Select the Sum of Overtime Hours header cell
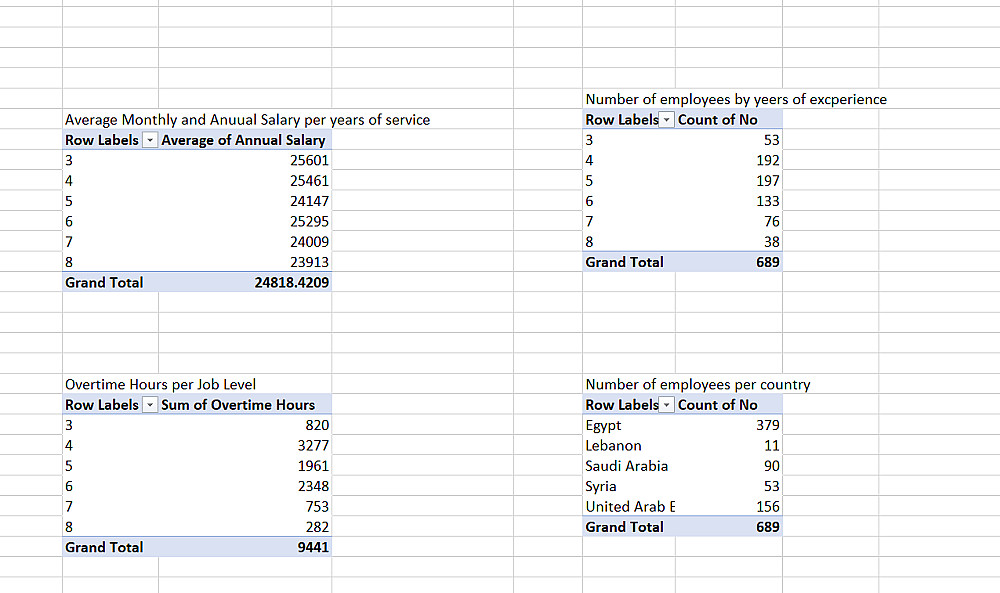The width and height of the screenshot is (1000, 593). (245, 405)
